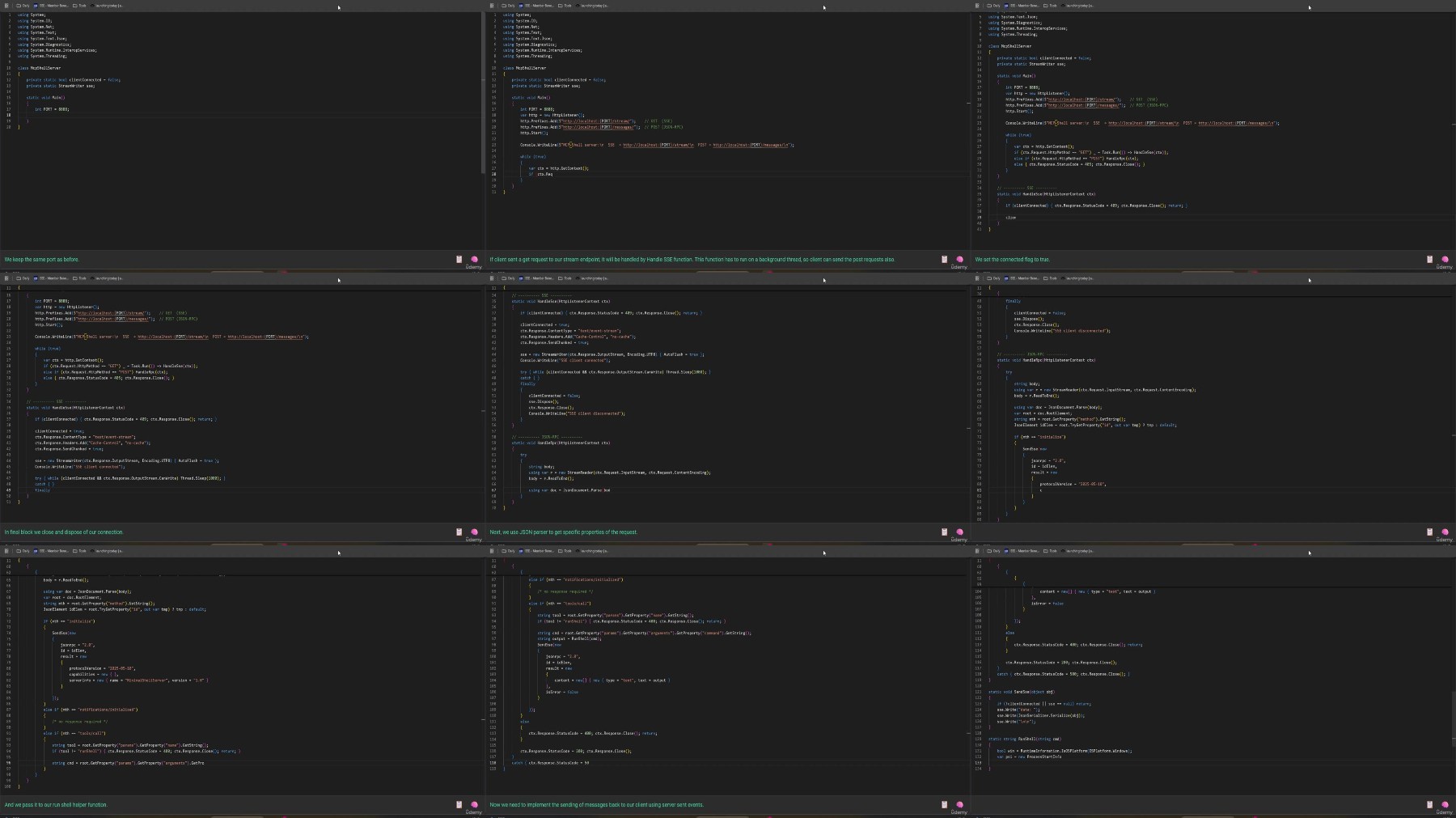Open launchingtoday bookmark in 'JSON parser' caption frame
This screenshot has height=818, width=1456.
[x=591, y=278]
